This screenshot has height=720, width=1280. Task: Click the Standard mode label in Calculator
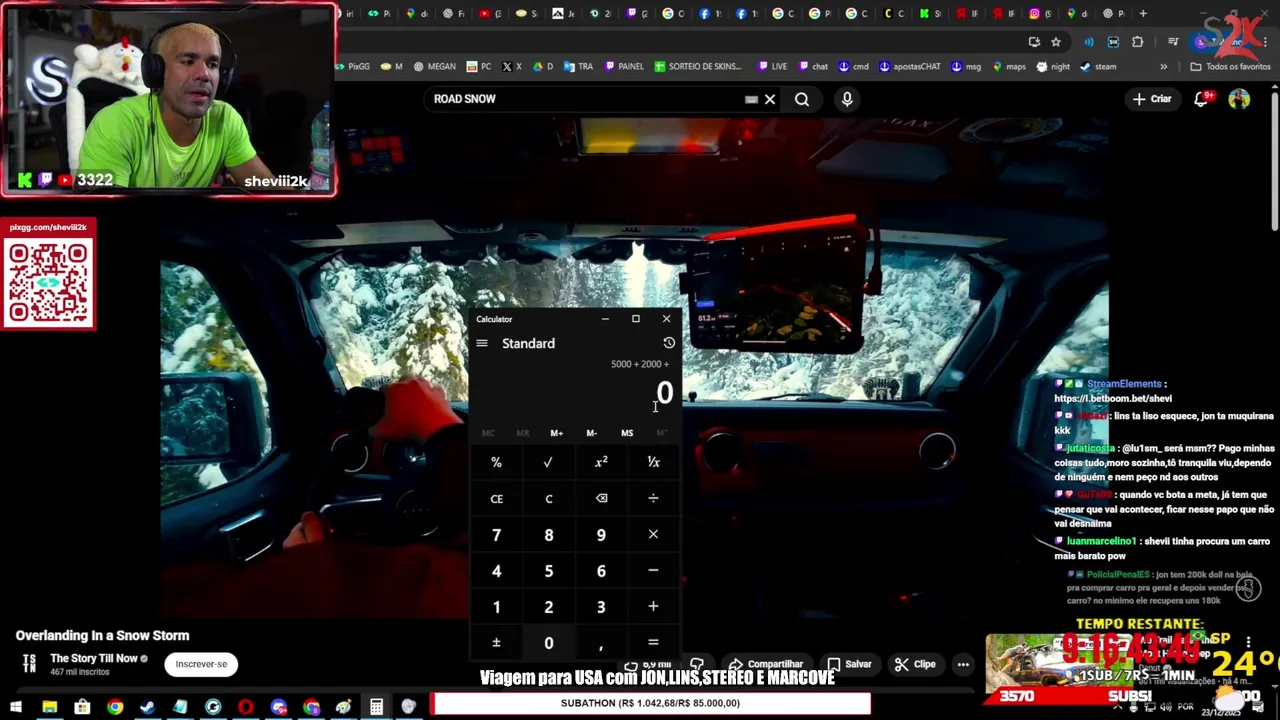(x=528, y=343)
